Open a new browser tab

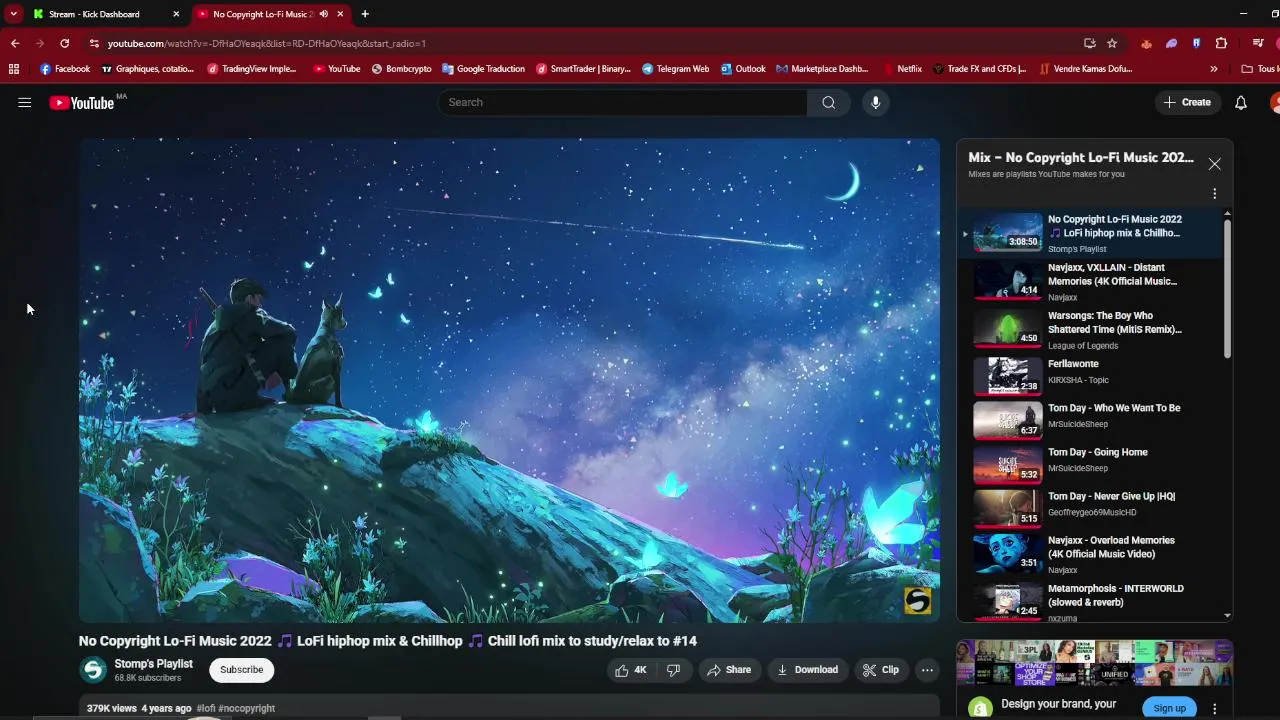(365, 14)
